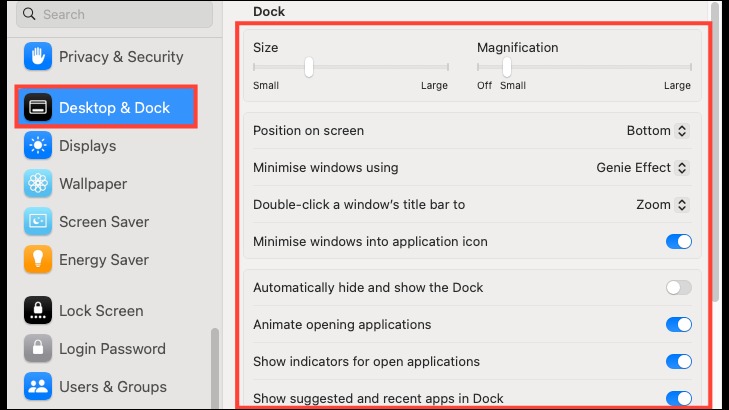Select Wallpaper label in sidebar
The height and width of the screenshot is (410, 729).
[x=93, y=184]
